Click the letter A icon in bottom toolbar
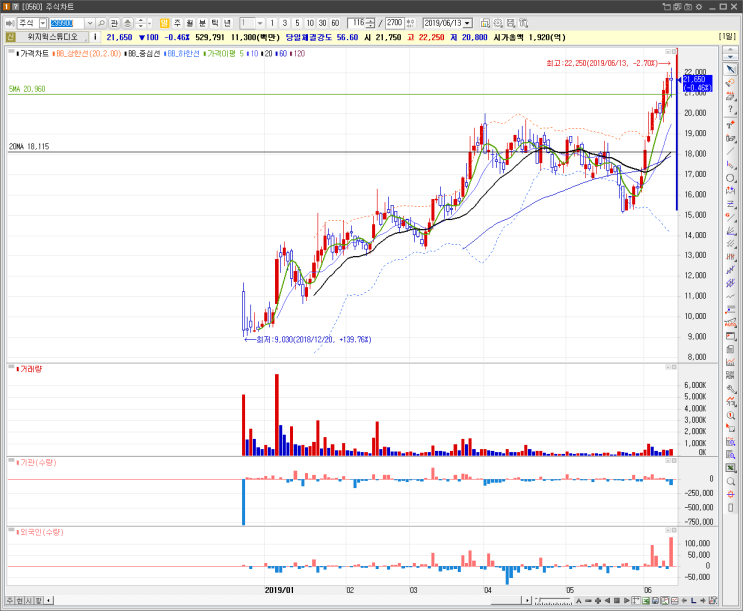 [x=579, y=601]
